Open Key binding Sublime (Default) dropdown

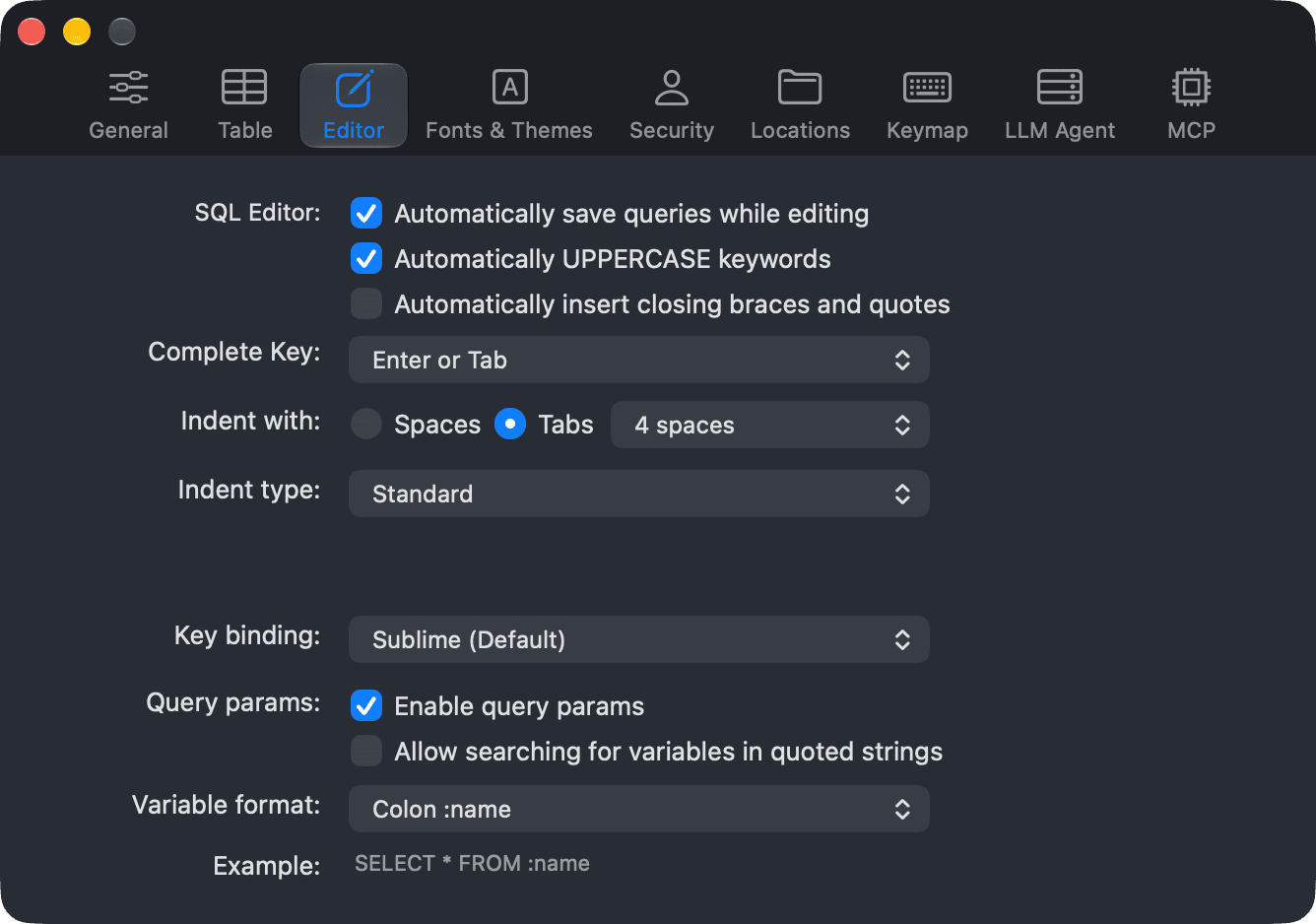[x=639, y=639]
